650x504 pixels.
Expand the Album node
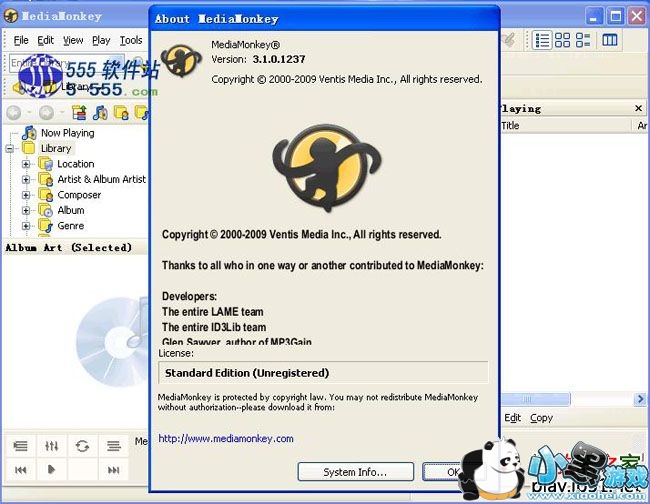pyautogui.click(x=26, y=211)
